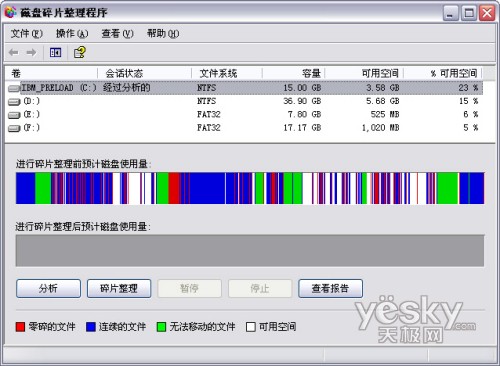Click the 7.80 GB capacity value
Image resolution: width=500 pixels, height=366 pixels.
click(304, 114)
